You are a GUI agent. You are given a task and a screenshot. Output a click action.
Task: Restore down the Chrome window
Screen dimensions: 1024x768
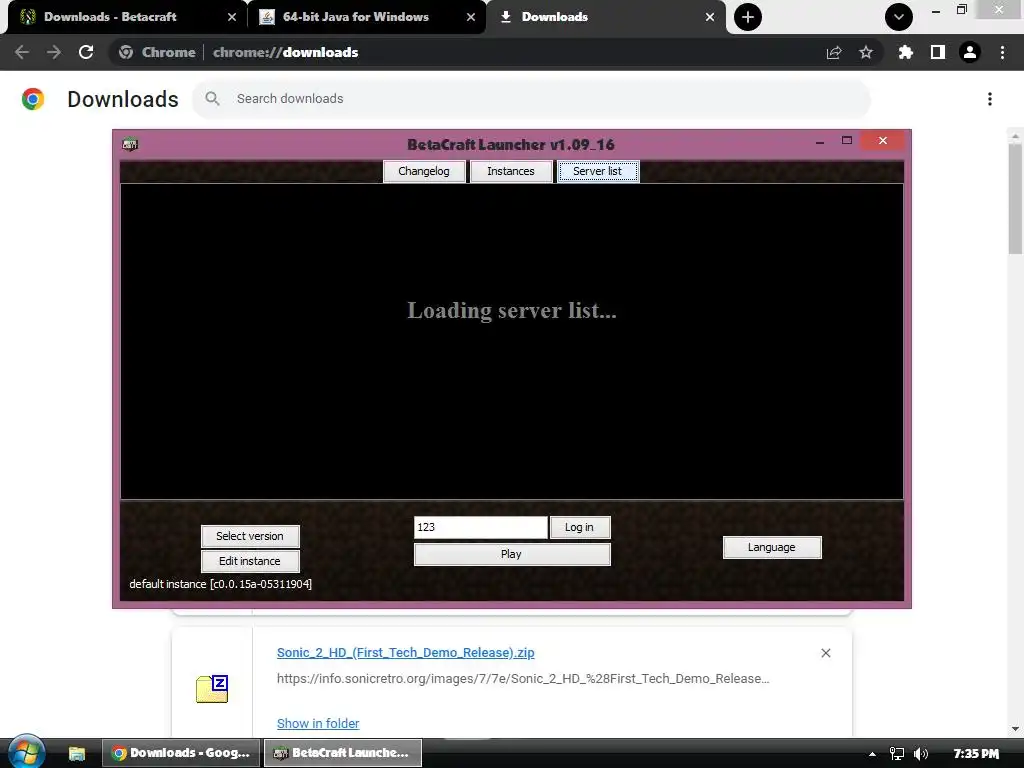tap(961, 10)
